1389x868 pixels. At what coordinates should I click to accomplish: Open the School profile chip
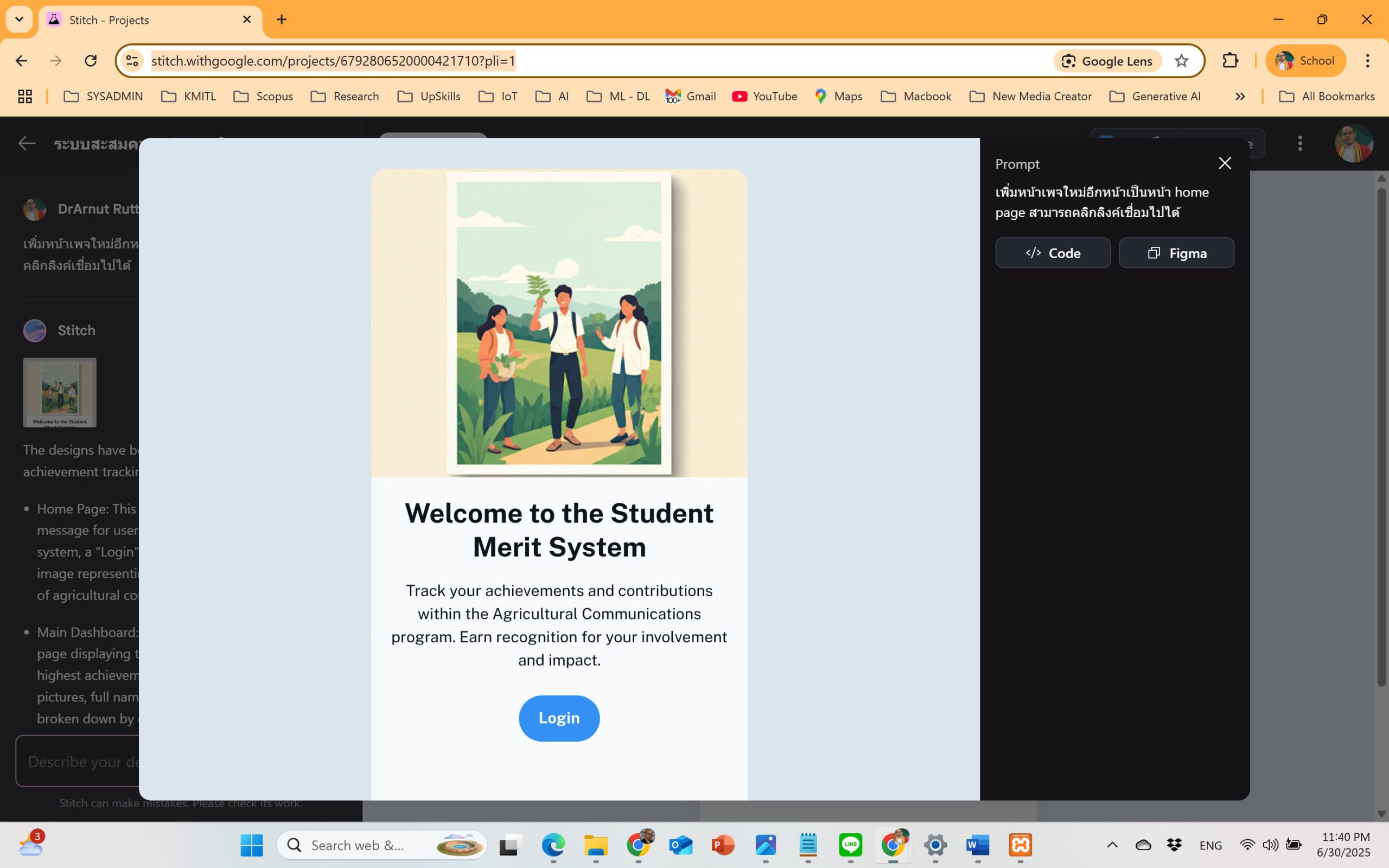(x=1305, y=61)
